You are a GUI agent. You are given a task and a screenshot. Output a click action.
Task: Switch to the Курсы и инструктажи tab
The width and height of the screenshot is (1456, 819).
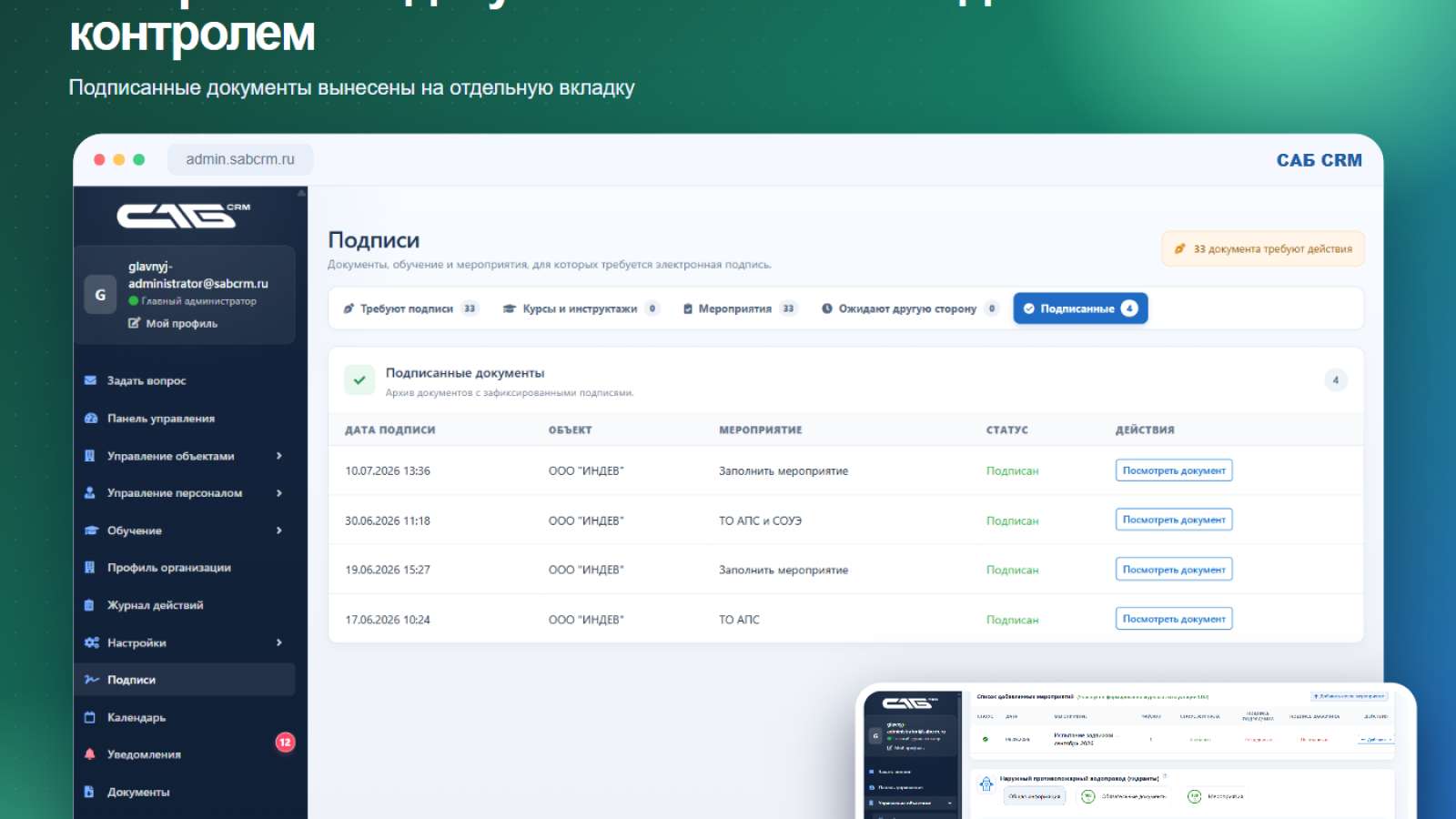(581, 308)
